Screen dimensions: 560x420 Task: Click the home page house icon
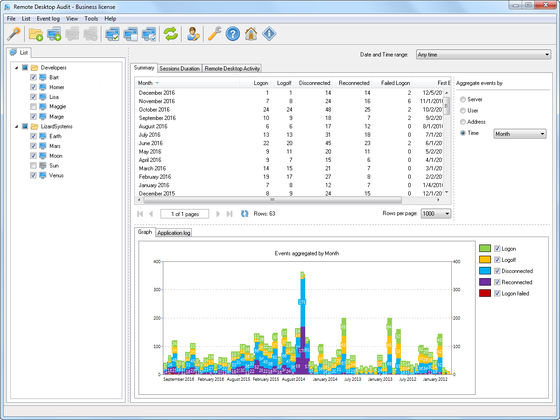(x=251, y=34)
